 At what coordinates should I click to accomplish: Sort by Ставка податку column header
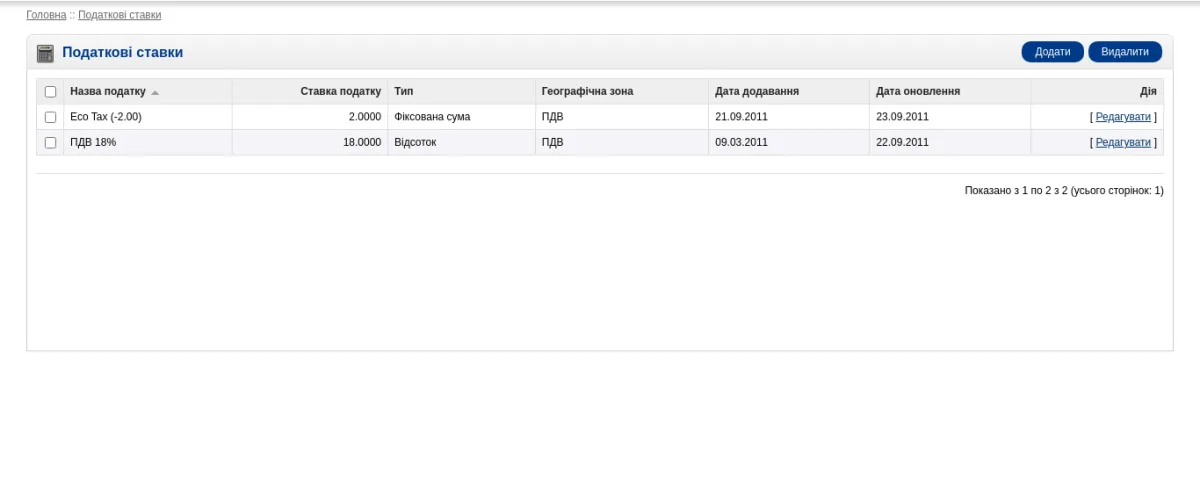coord(341,91)
